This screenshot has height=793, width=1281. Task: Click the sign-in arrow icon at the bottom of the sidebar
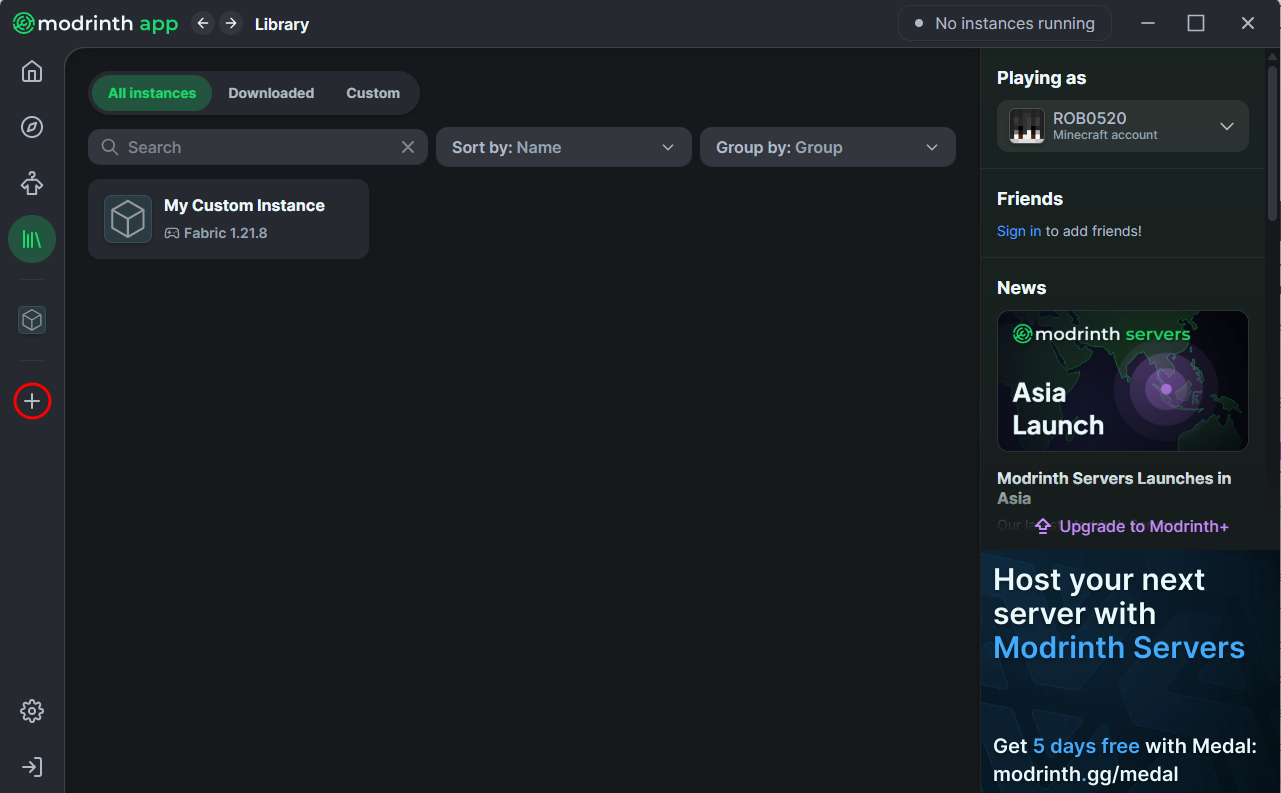[32, 767]
